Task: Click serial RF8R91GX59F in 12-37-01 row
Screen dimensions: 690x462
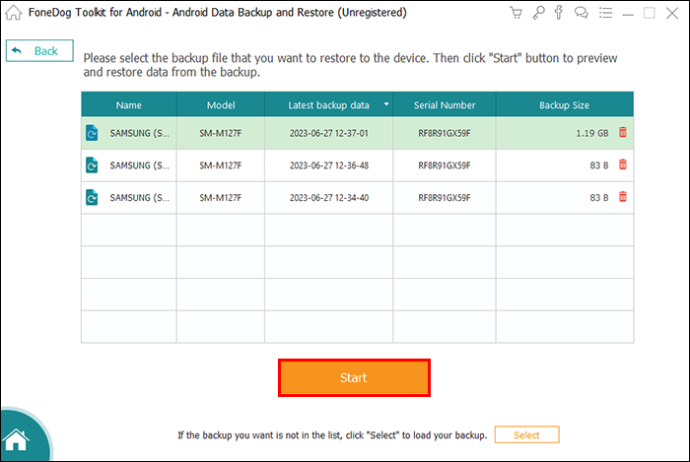Action: coord(444,133)
